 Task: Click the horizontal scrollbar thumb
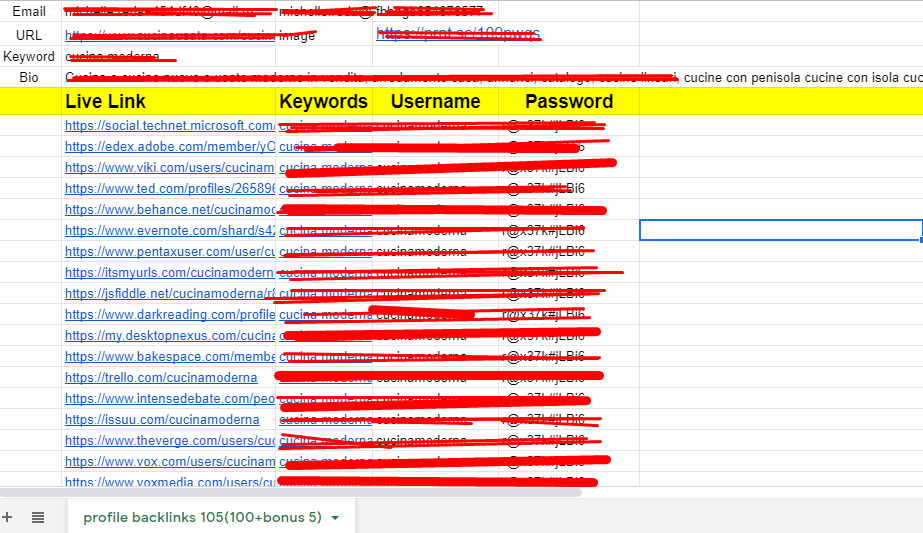pos(291,492)
